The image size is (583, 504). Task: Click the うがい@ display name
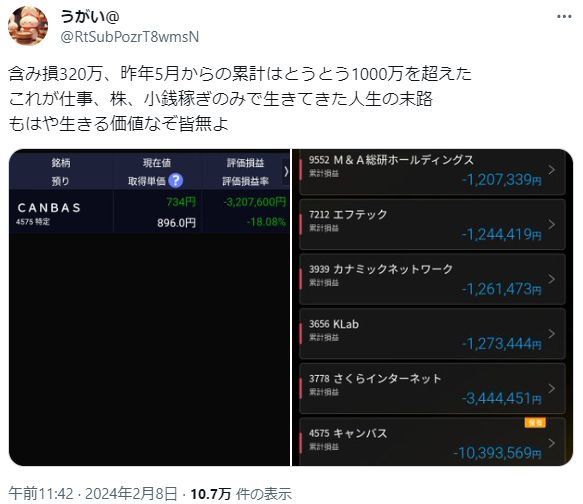click(x=90, y=16)
